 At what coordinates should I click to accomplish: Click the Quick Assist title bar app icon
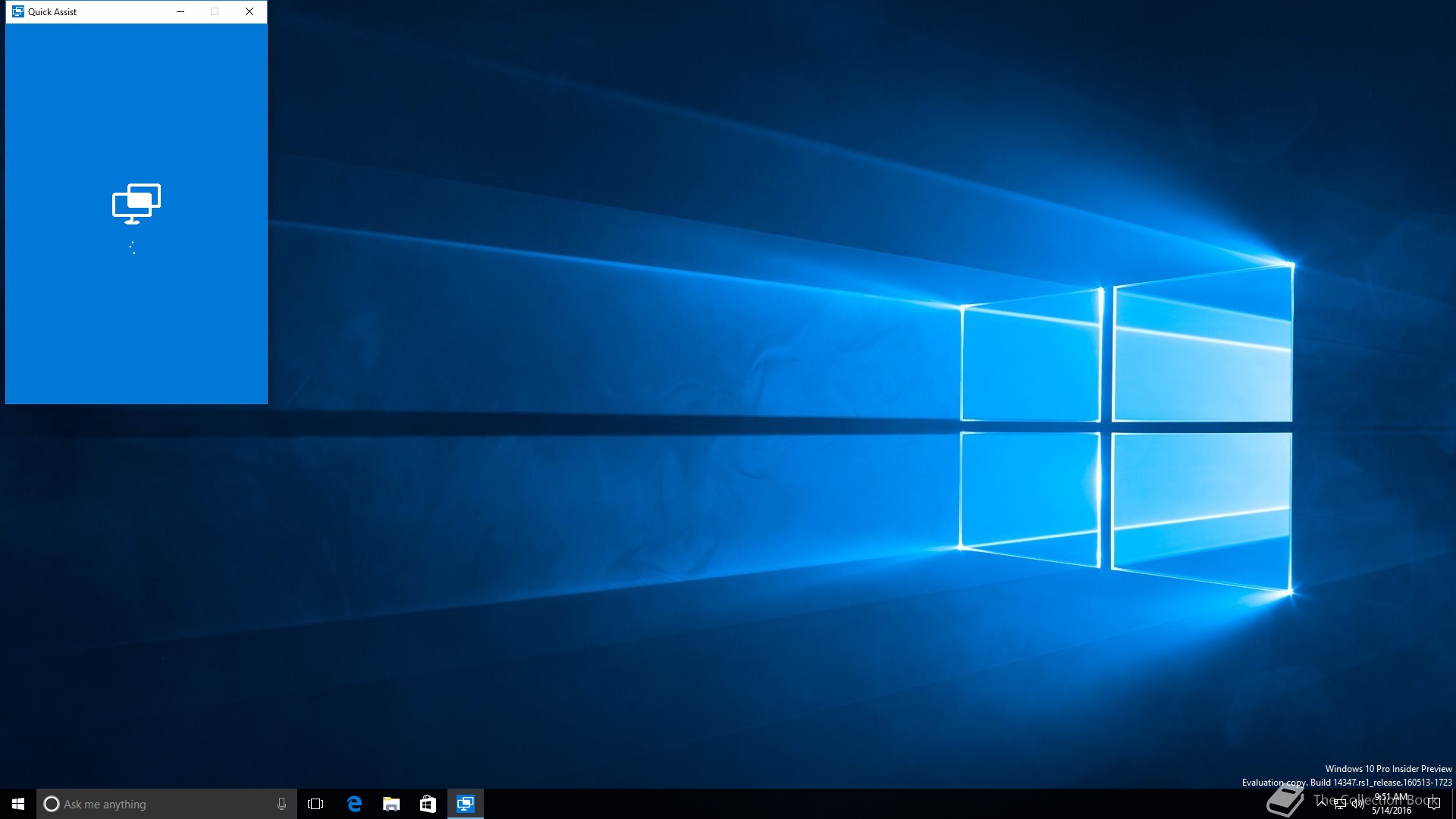click(18, 11)
